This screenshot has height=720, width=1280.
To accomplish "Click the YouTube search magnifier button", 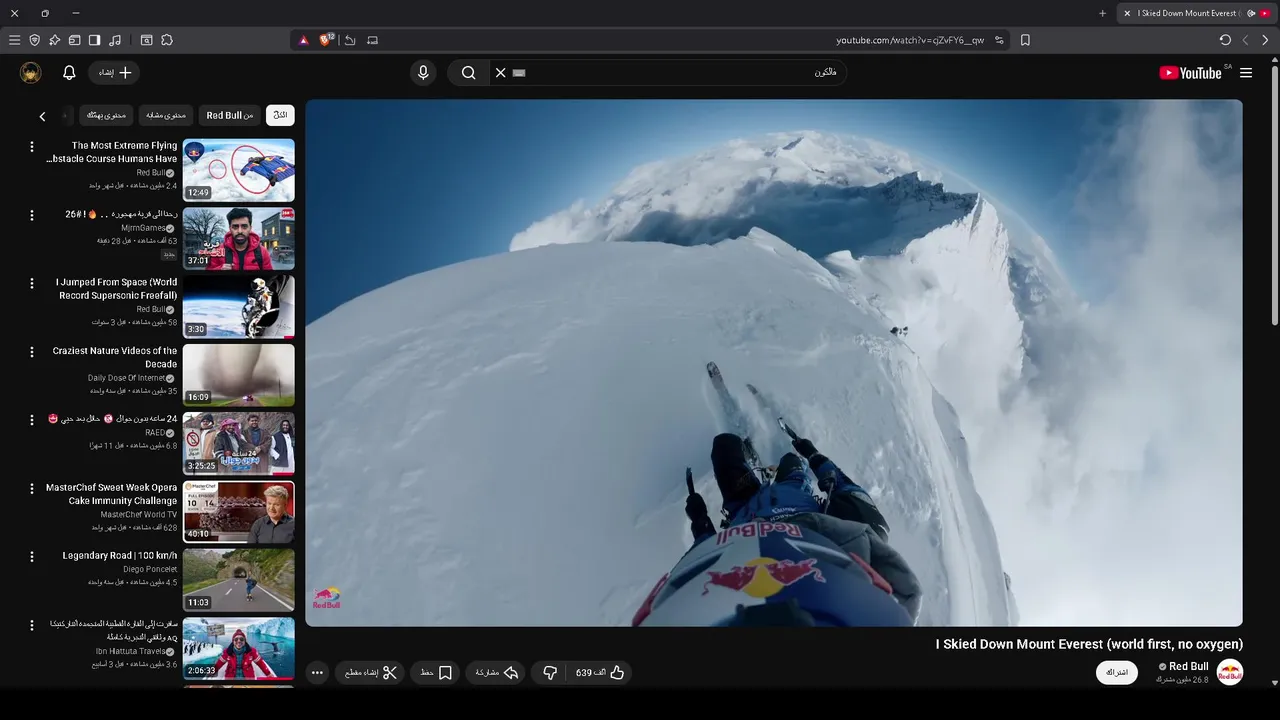I will tap(468, 72).
